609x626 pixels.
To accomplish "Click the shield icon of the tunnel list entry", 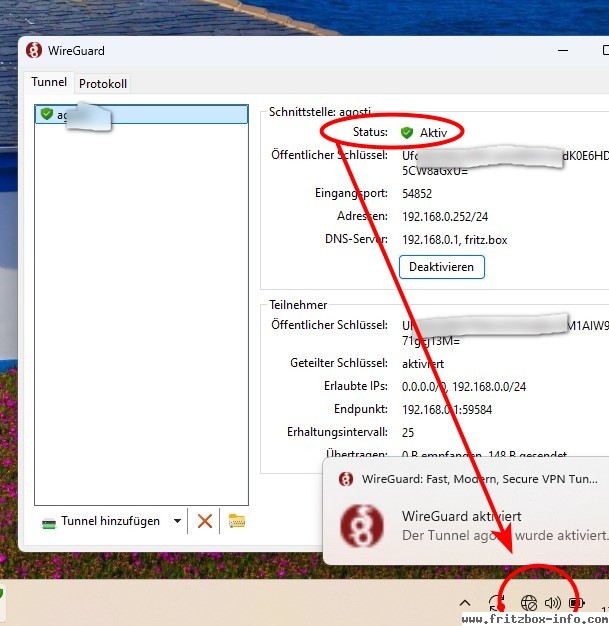I will pos(47,114).
